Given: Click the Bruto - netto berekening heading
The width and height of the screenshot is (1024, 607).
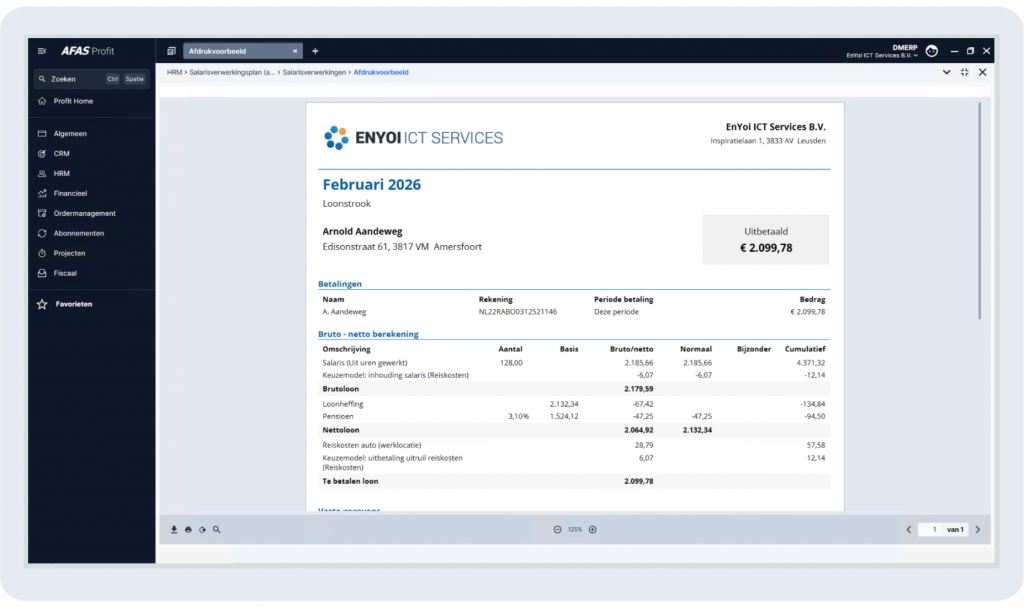Looking at the screenshot, I should click(x=368, y=335).
